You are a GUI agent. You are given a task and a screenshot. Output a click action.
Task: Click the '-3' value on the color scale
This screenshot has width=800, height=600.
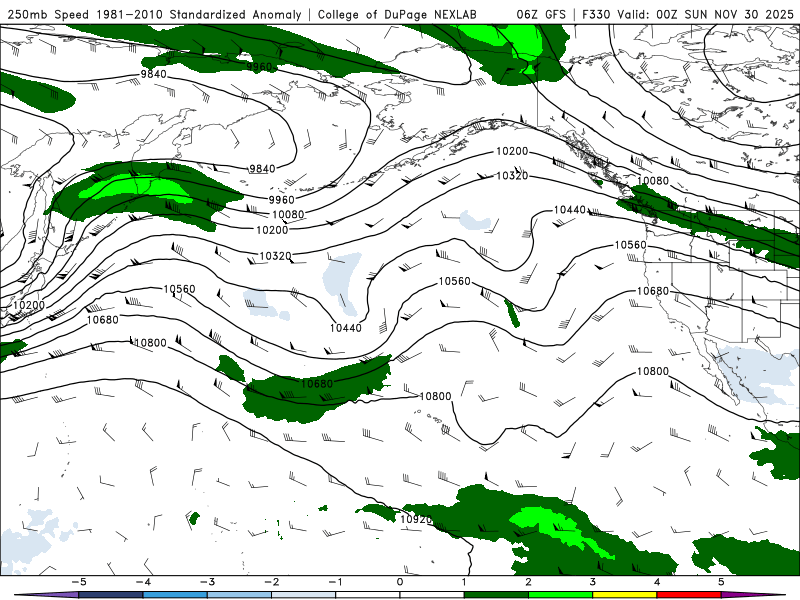pyautogui.click(x=207, y=582)
